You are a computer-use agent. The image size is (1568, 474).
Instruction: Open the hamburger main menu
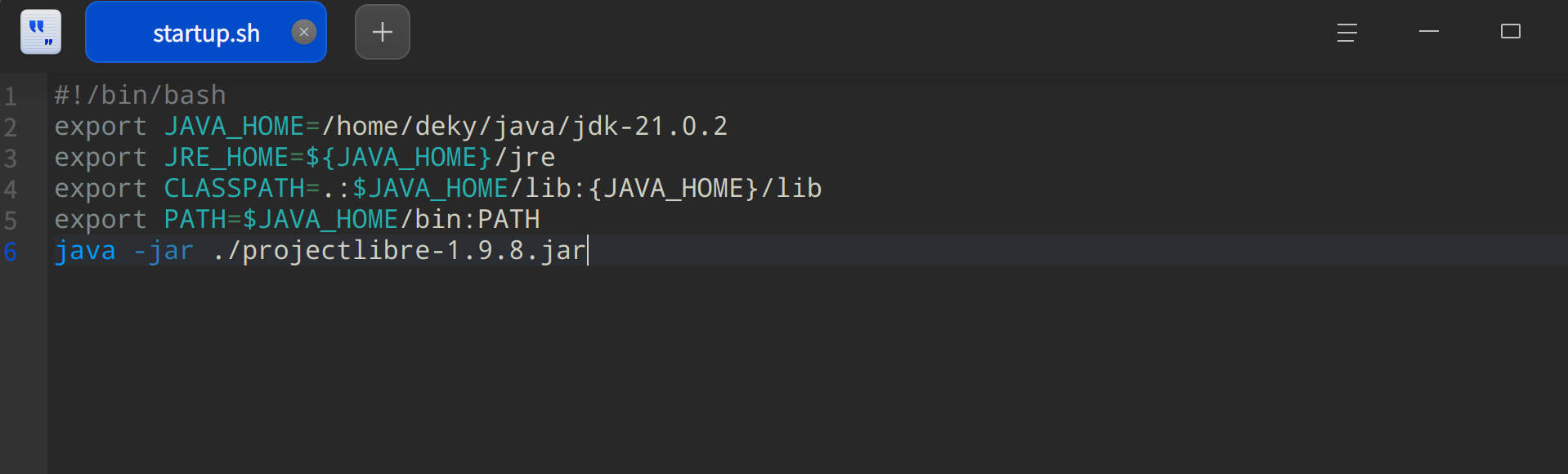pyautogui.click(x=1346, y=32)
